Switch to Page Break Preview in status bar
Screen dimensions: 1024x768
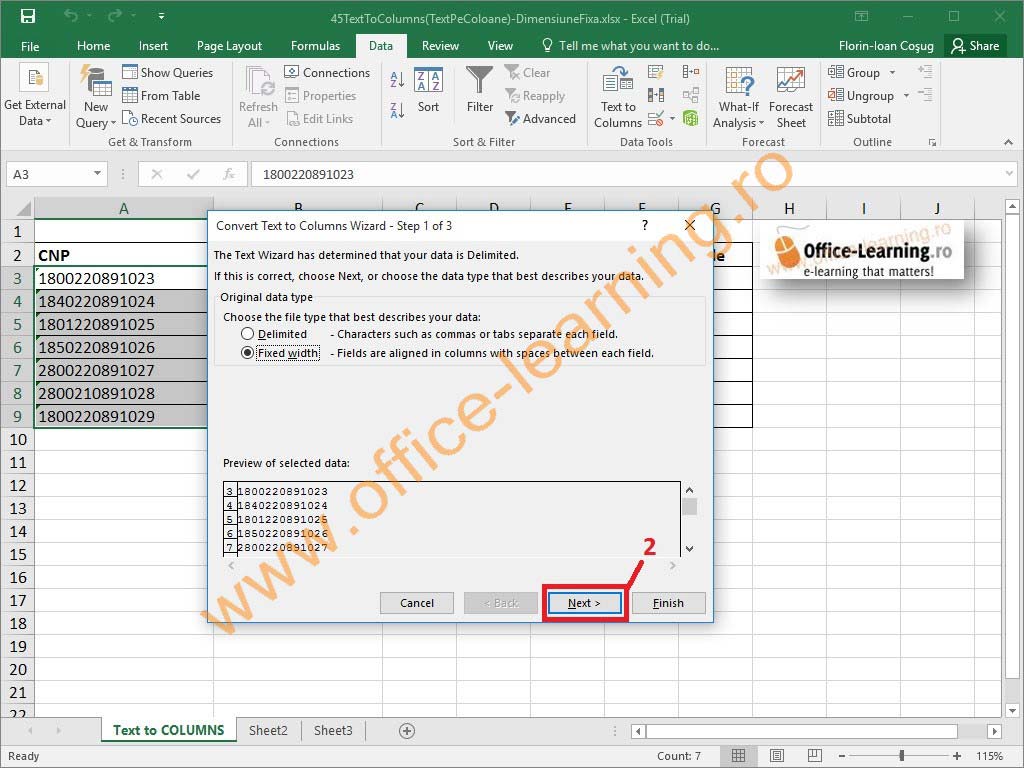coord(814,756)
